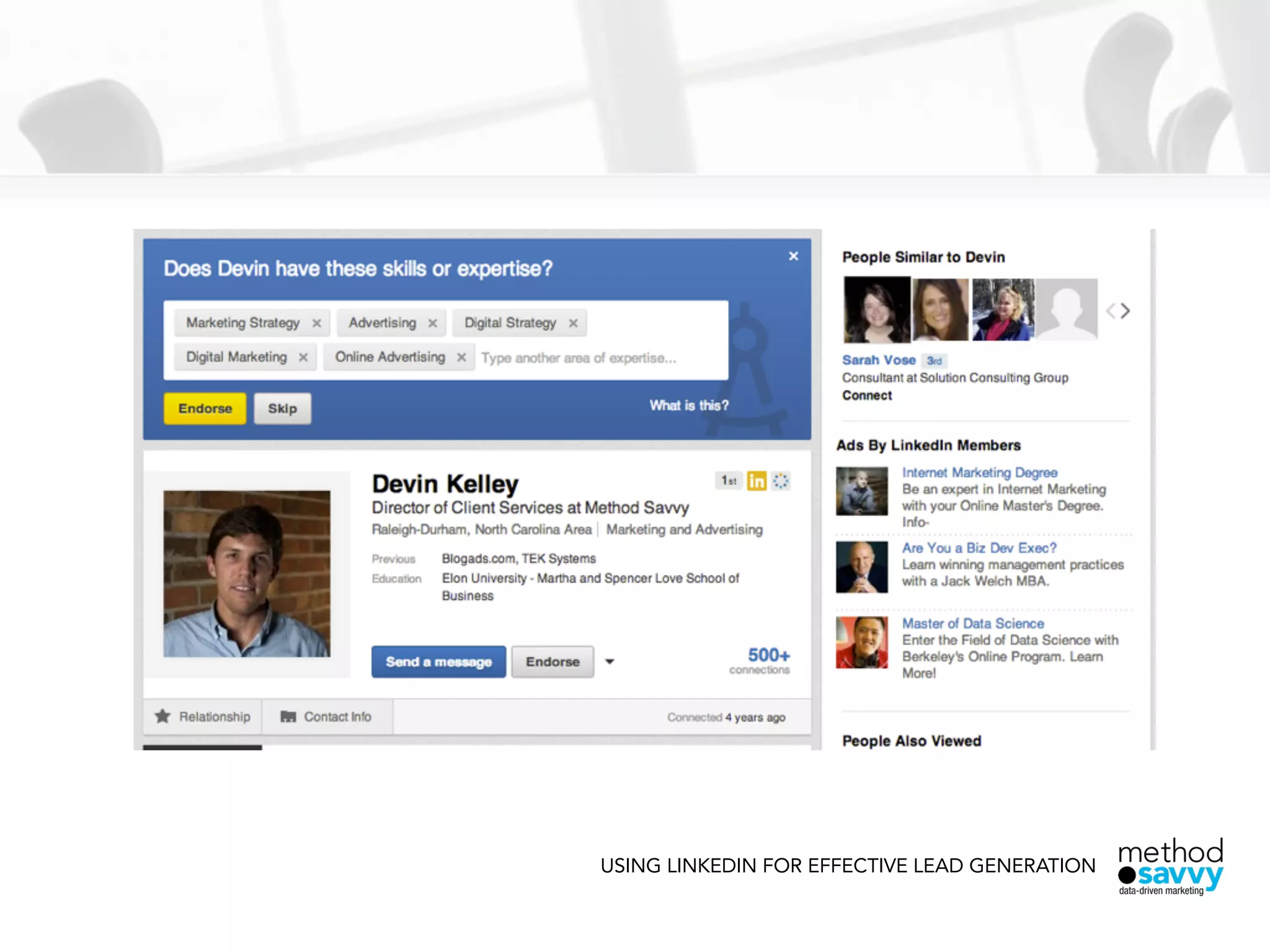Click the 3rd degree badge
1270x952 pixels.
(934, 361)
